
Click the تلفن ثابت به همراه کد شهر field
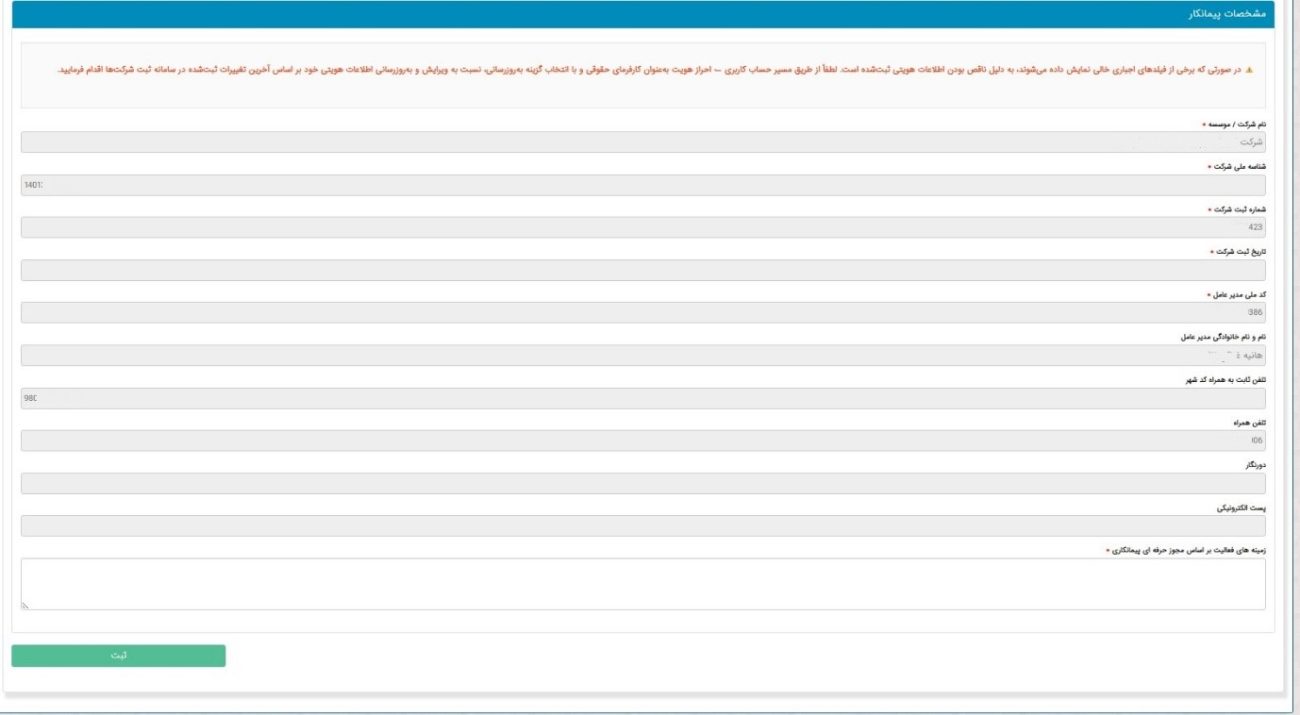[x=643, y=398]
